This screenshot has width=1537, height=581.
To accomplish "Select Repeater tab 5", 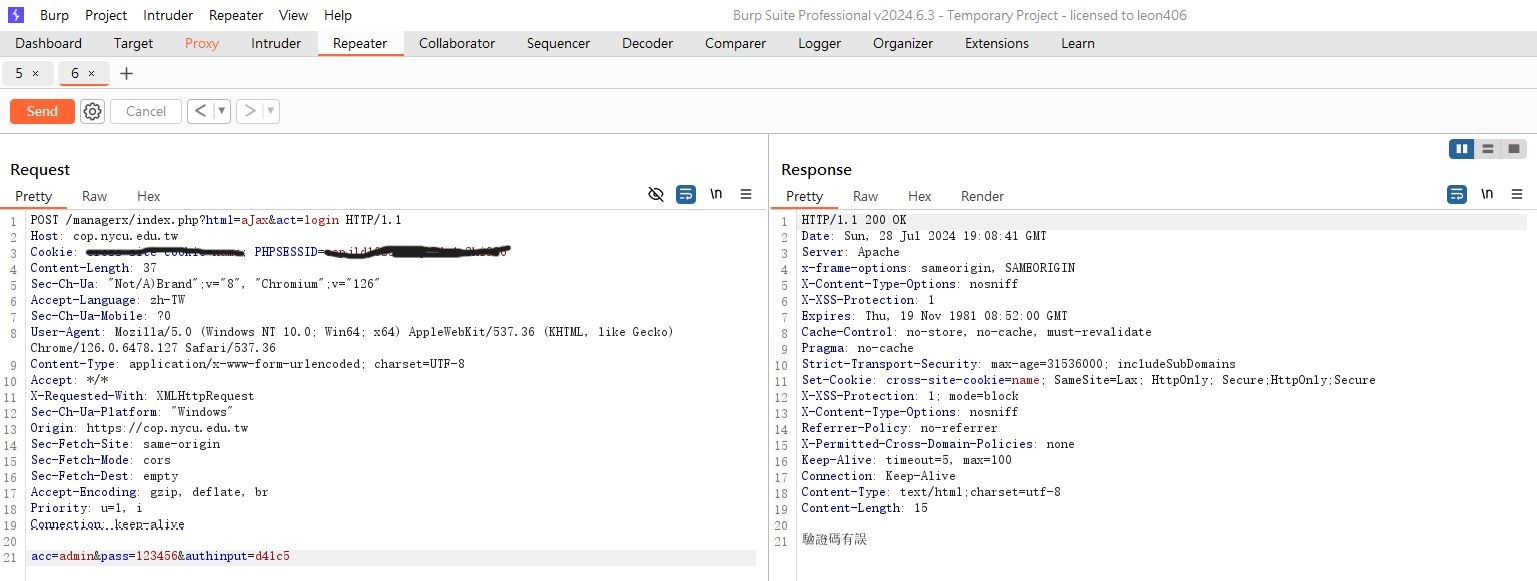I will pyautogui.click(x=19, y=74).
